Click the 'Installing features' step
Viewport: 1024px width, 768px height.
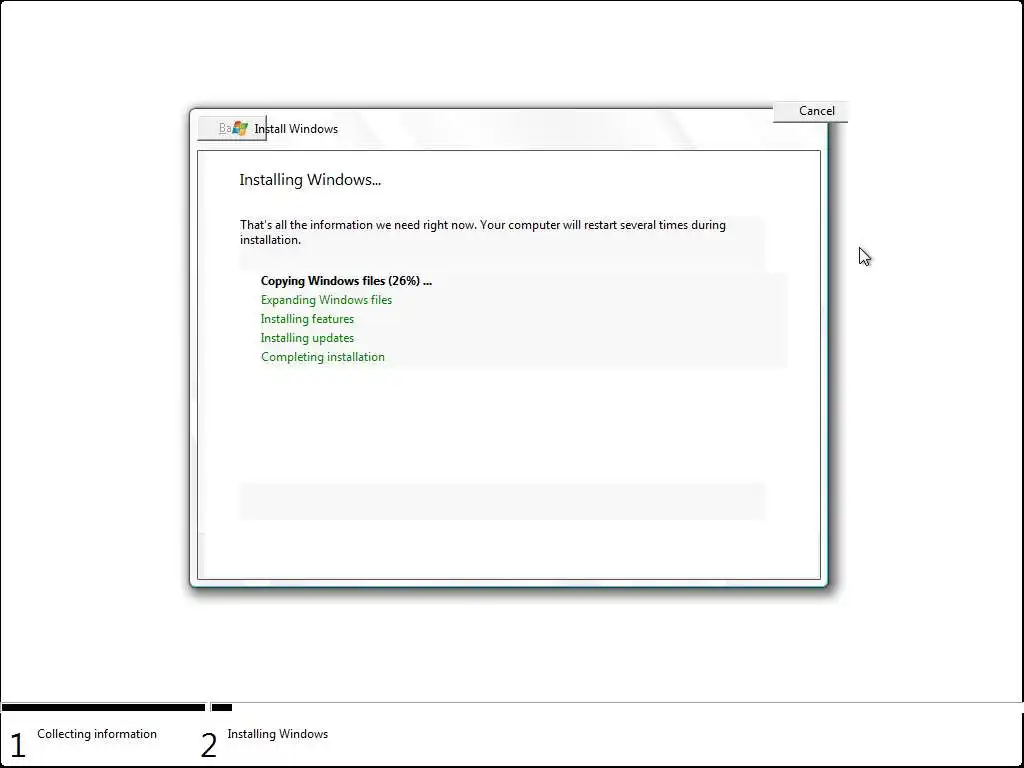[307, 319]
